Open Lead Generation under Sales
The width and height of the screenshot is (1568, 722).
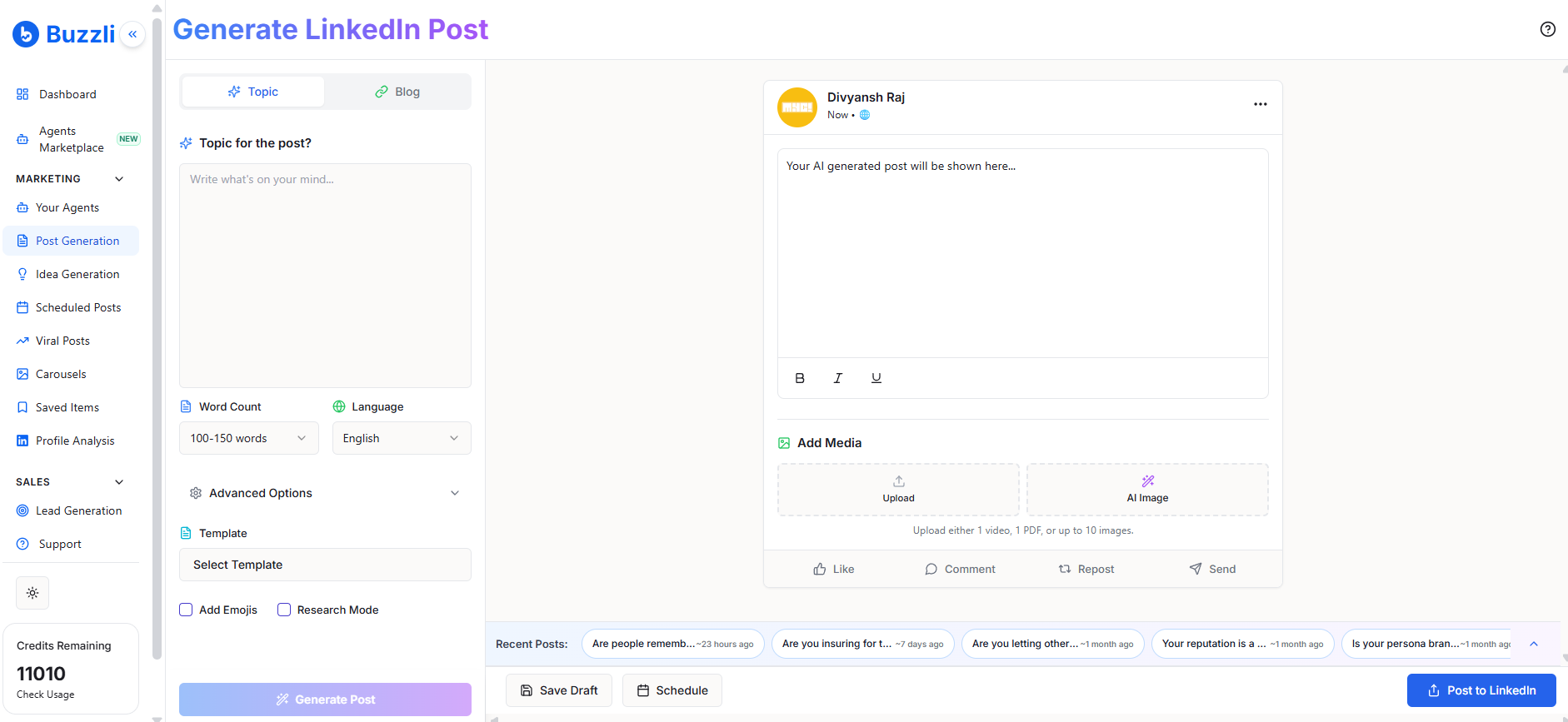point(71,510)
